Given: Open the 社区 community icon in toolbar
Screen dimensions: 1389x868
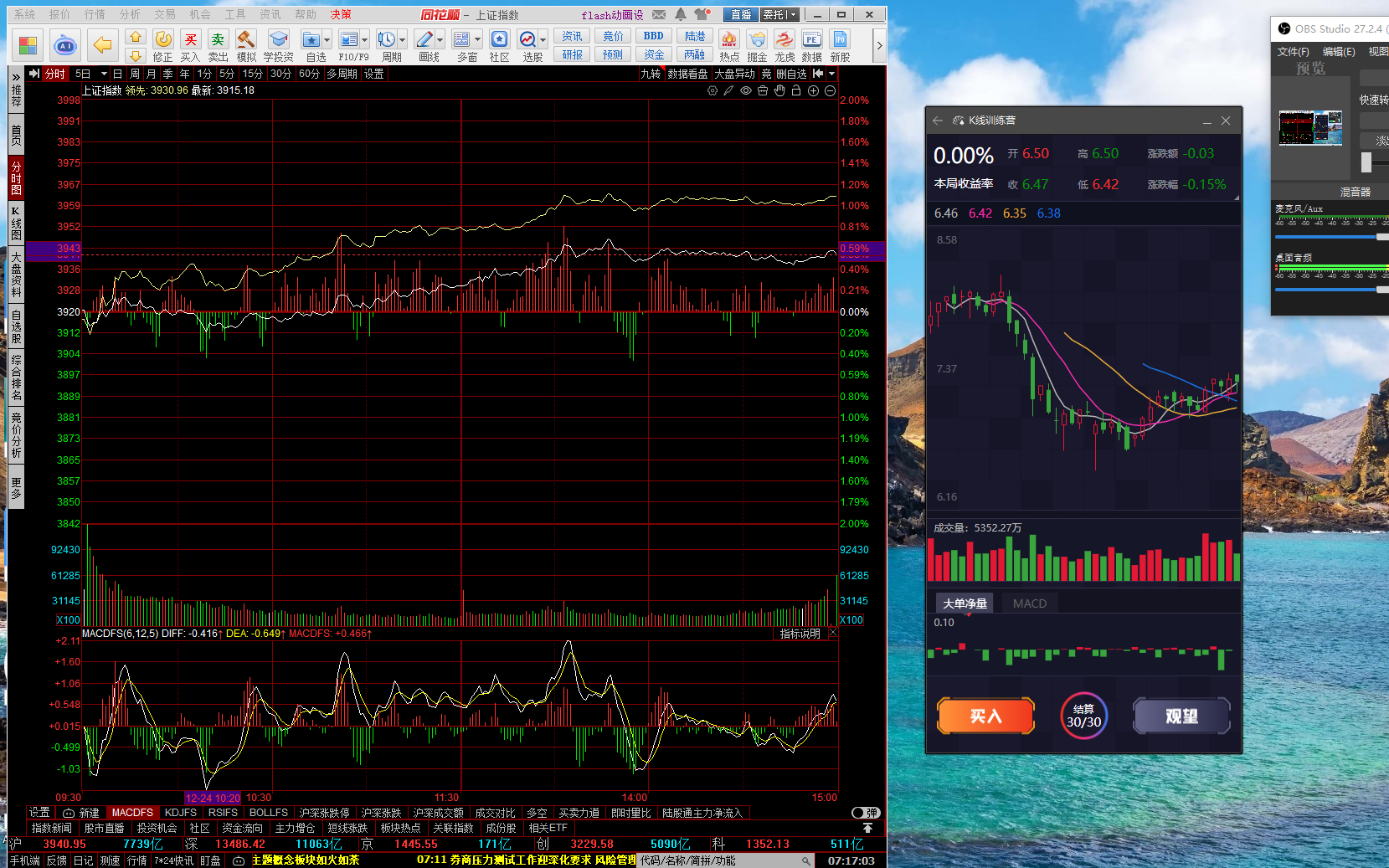Looking at the screenshot, I should (x=499, y=41).
